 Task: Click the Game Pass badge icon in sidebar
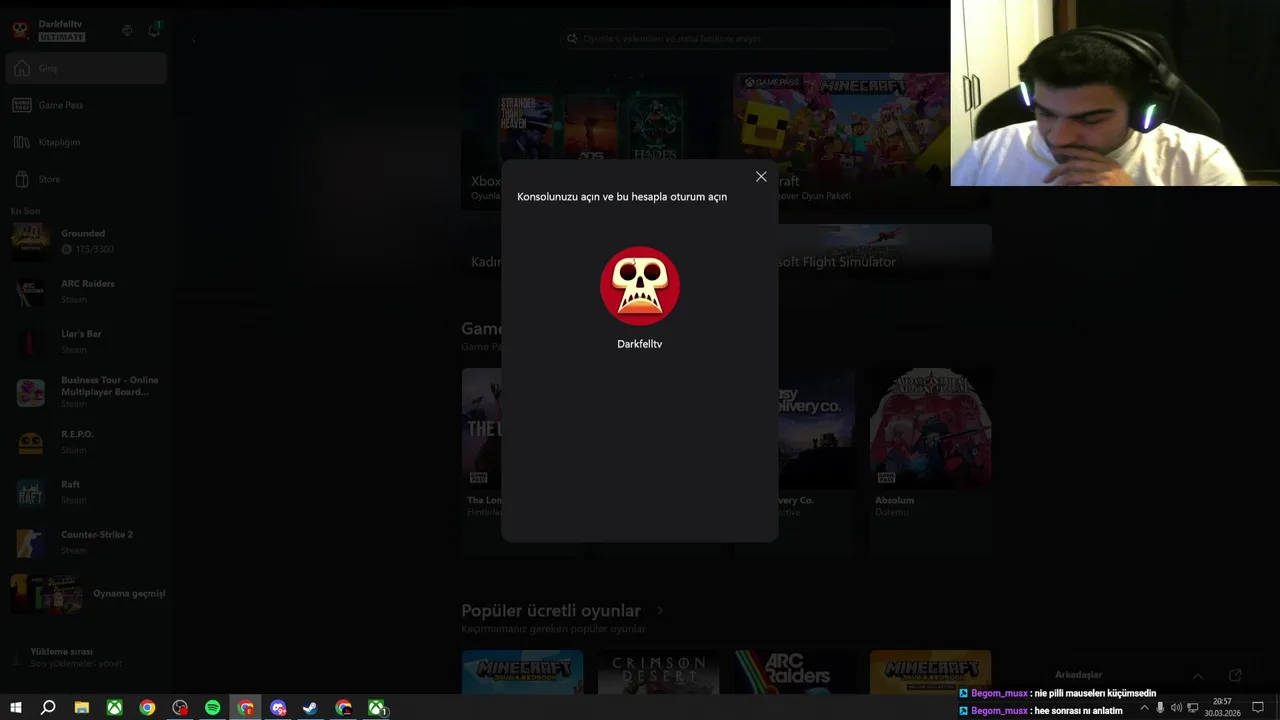(x=22, y=105)
